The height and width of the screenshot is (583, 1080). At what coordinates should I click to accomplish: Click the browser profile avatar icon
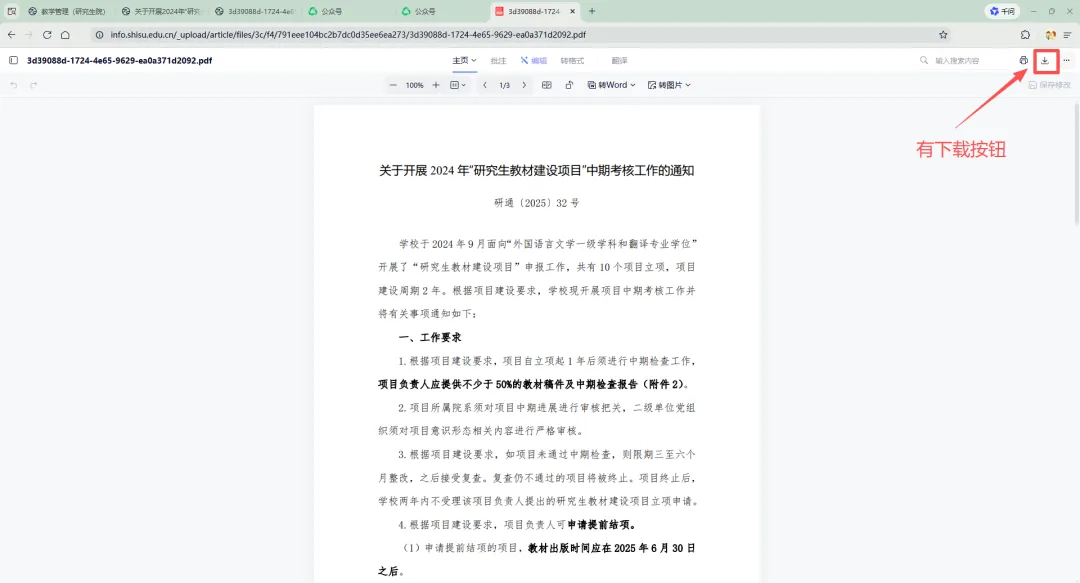1050,34
